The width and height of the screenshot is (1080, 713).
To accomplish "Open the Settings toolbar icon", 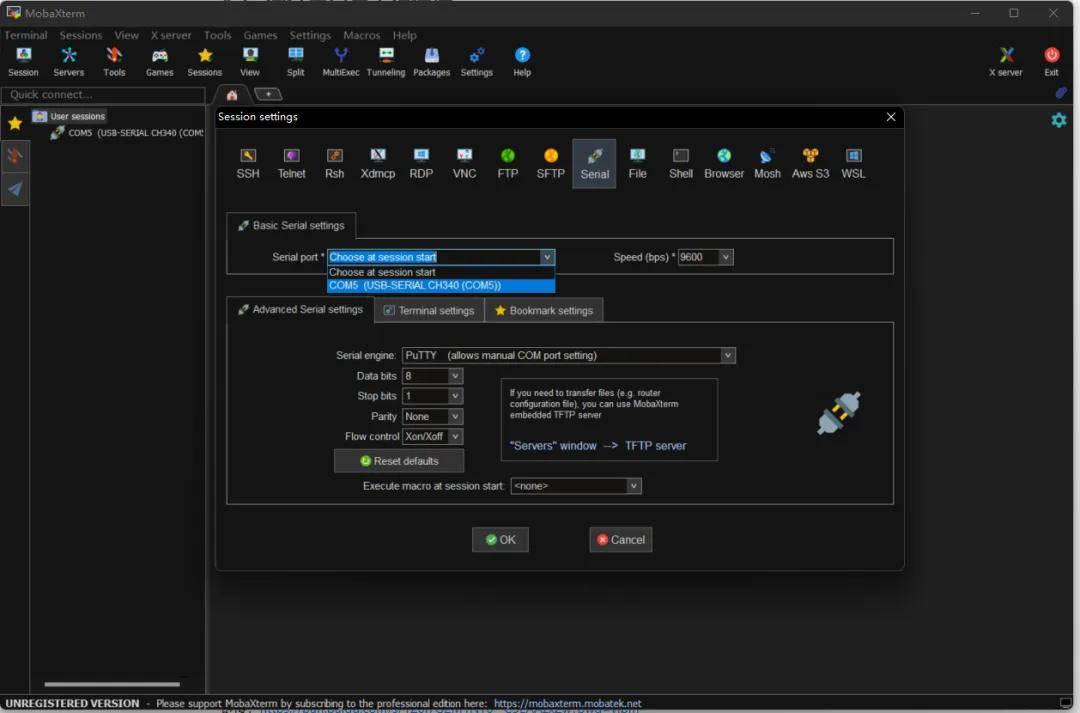I will [x=477, y=61].
